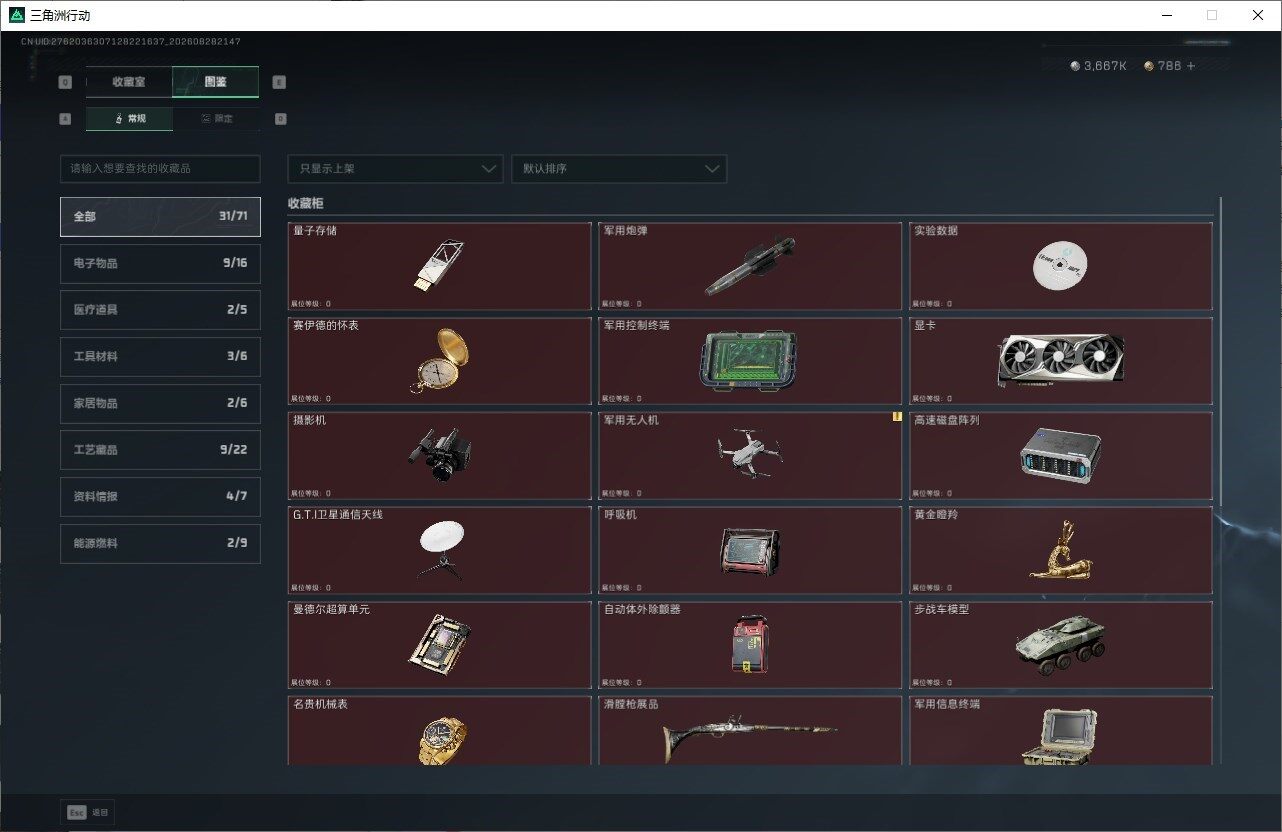Choose the 呼吸机 ventilator item
This screenshot has height=832, width=1282.
(750, 550)
